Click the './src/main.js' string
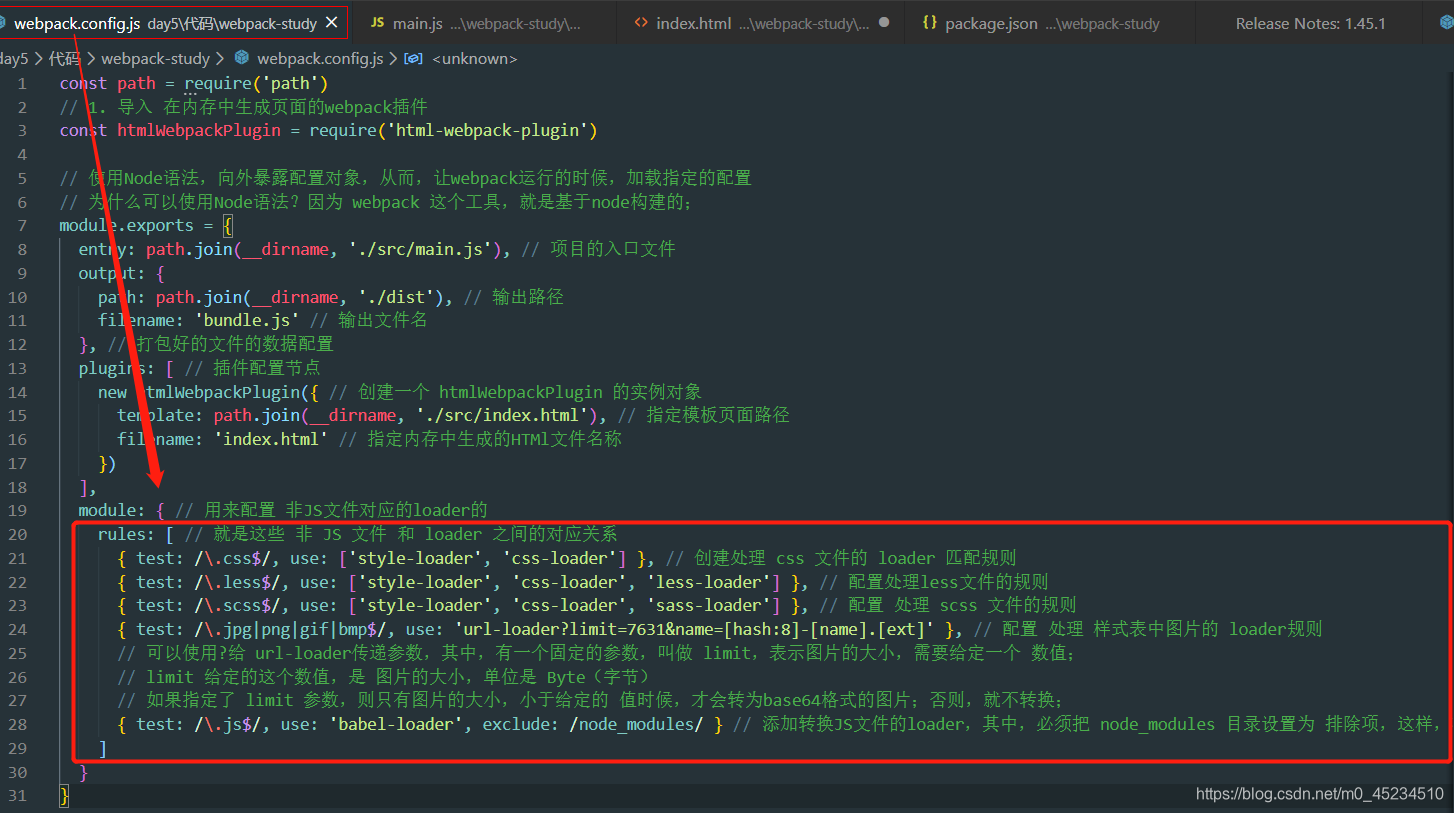The width and height of the screenshot is (1454, 813). pyautogui.click(x=421, y=249)
